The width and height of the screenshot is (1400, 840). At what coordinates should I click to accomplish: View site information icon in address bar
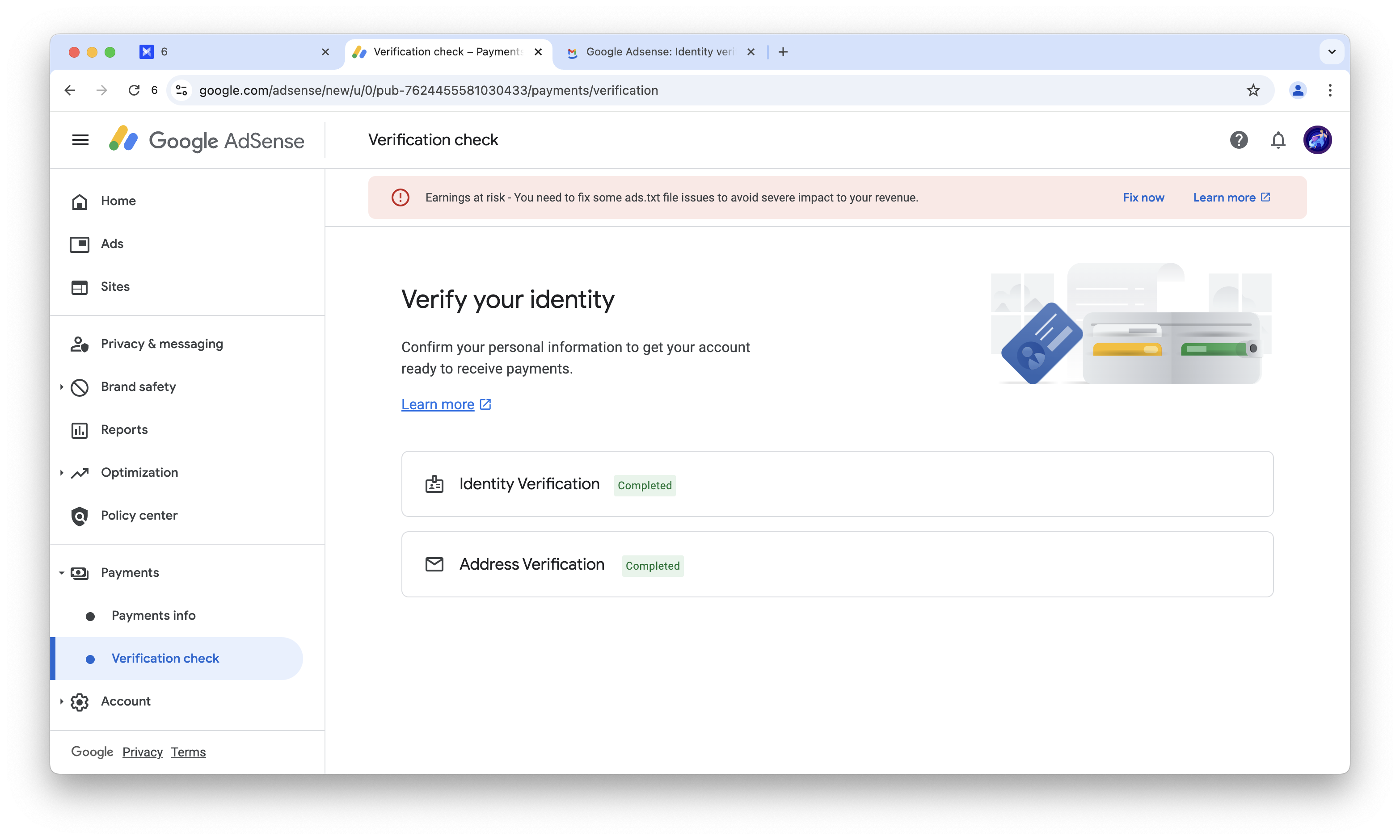[x=182, y=91]
